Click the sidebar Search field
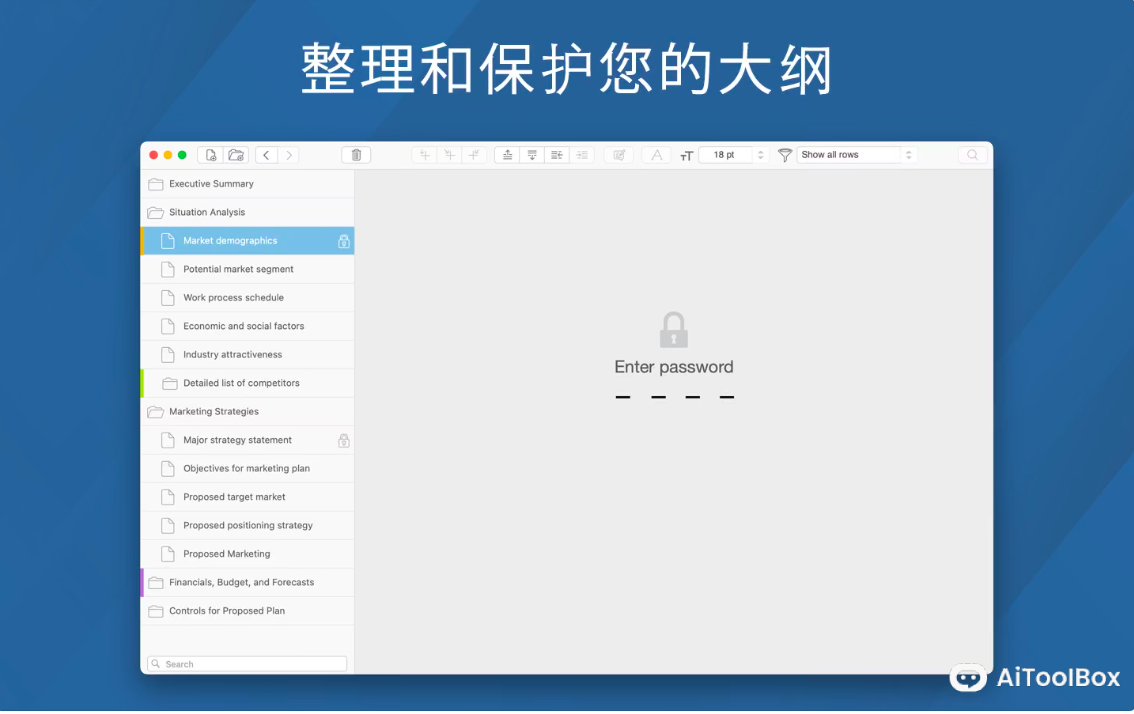 [x=247, y=664]
